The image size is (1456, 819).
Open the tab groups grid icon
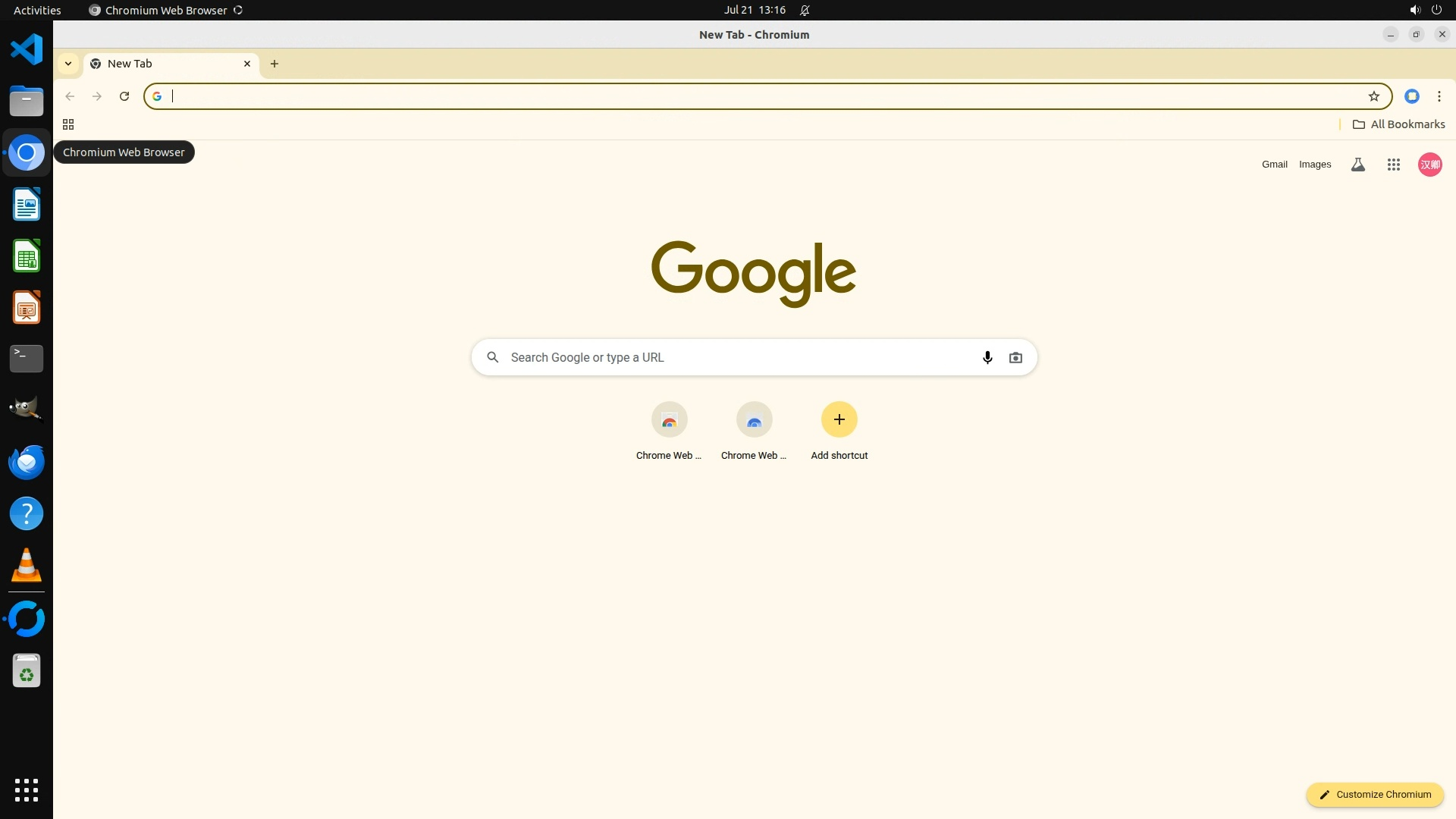click(x=68, y=124)
